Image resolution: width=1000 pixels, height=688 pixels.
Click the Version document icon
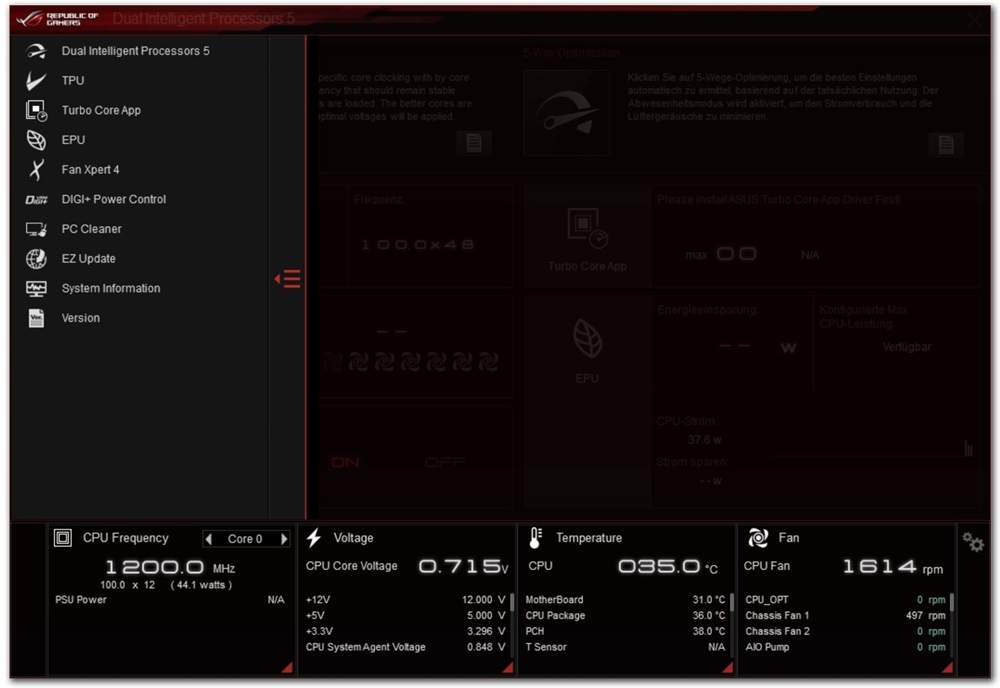[x=36, y=318]
